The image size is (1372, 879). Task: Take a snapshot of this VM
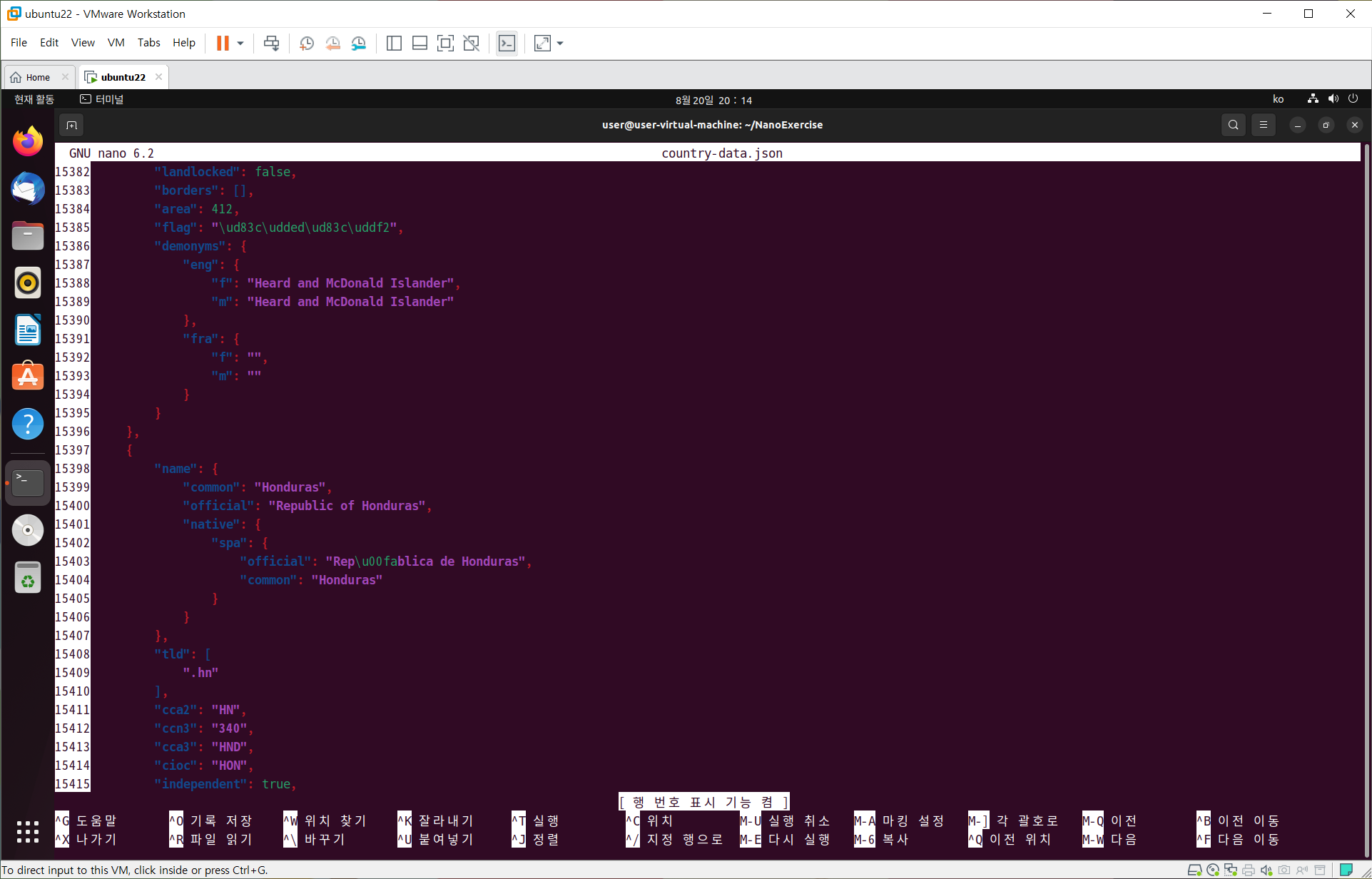[307, 44]
